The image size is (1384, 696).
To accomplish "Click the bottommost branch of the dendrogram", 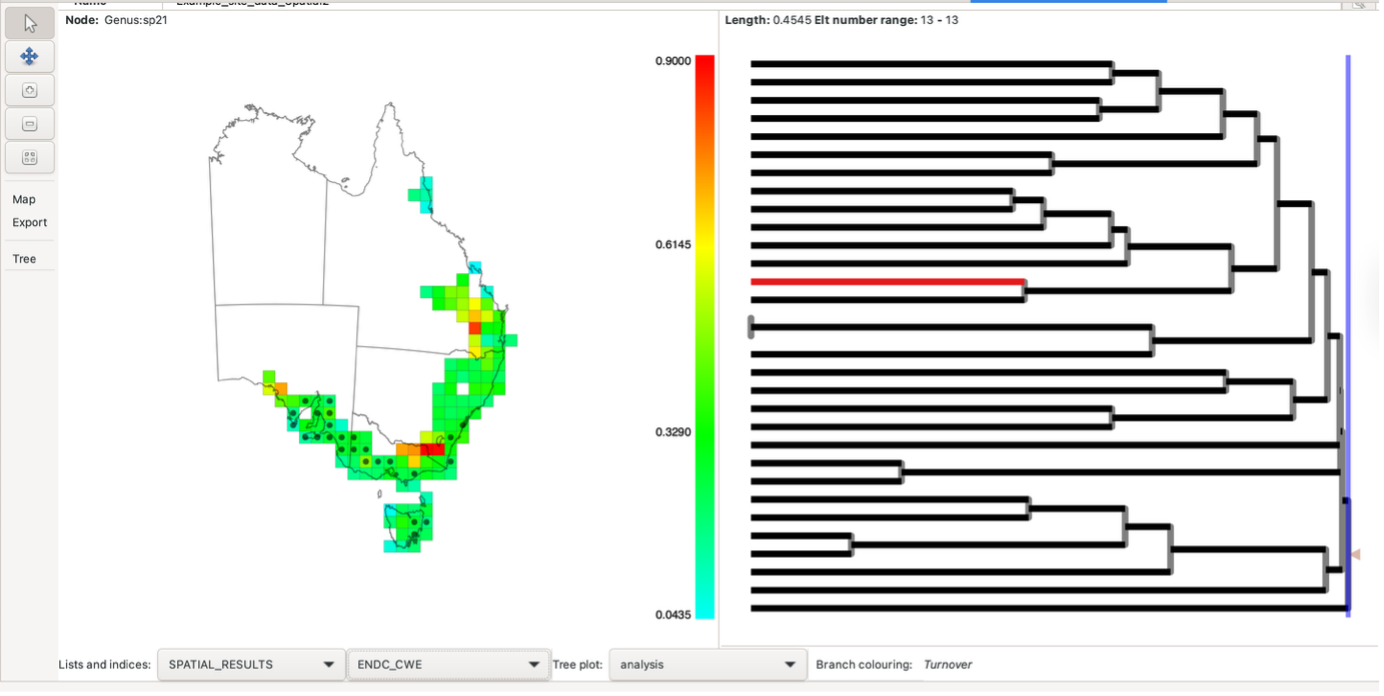I will click(x=1045, y=608).
